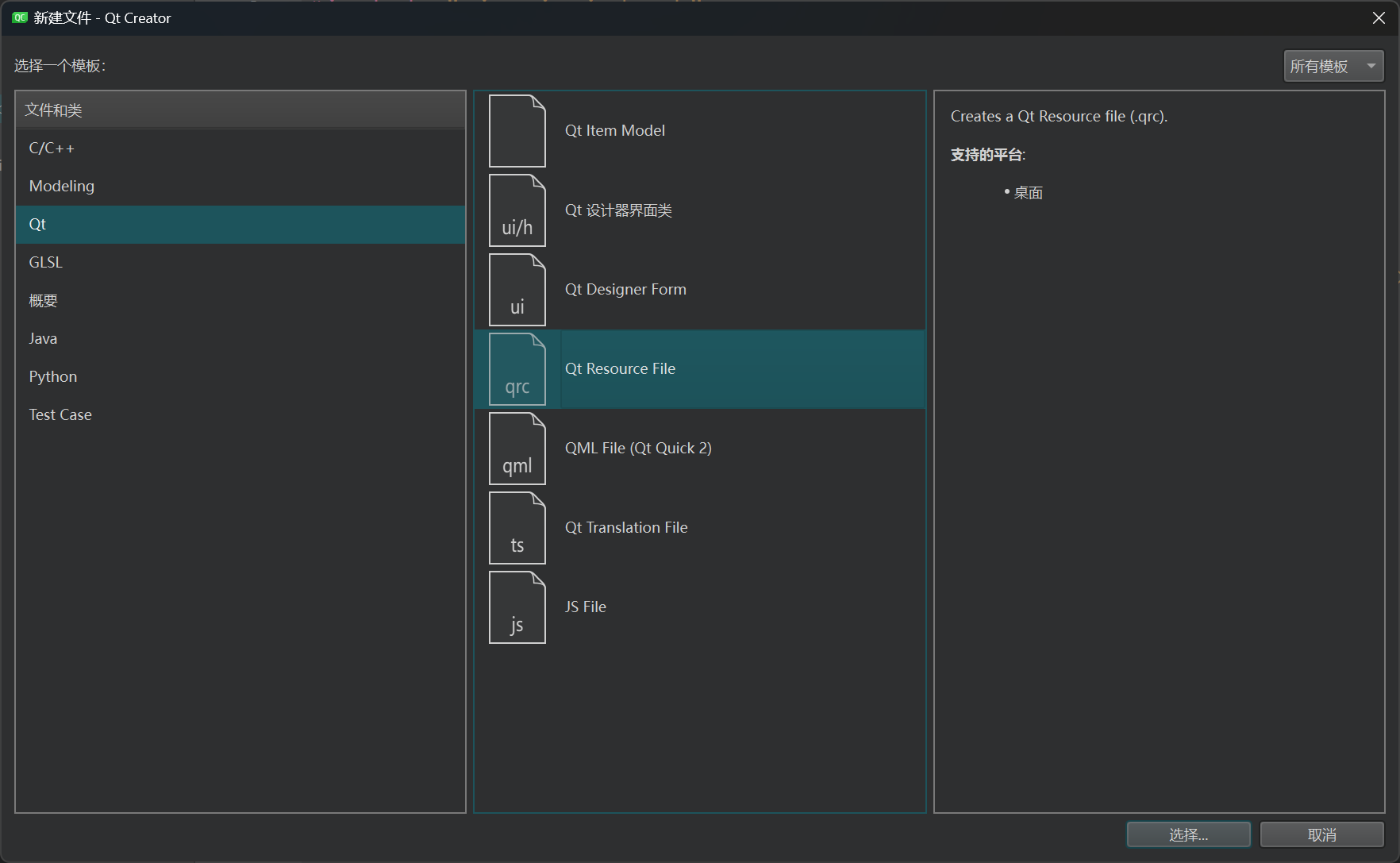
Task: Click the Qt Item Model file icon
Action: [517, 131]
